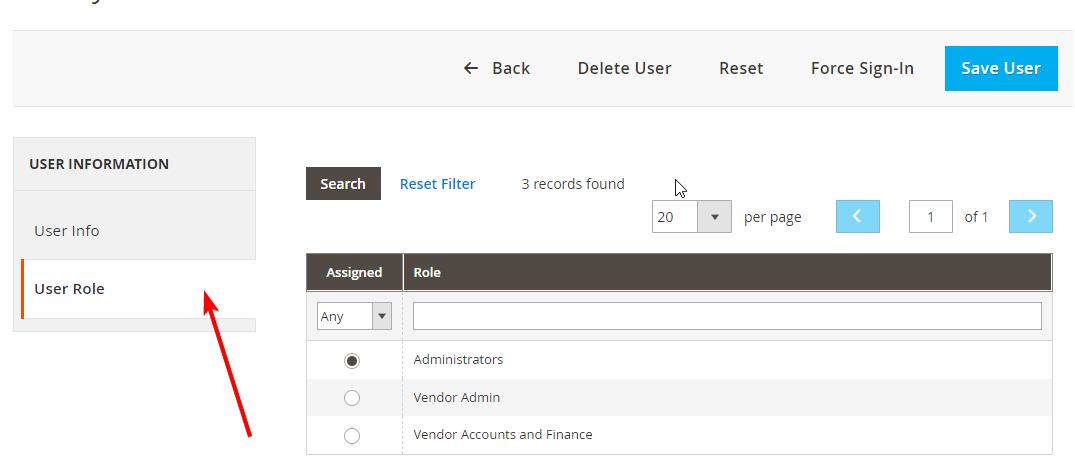This screenshot has height=471, width=1075.
Task: Click the Reset Filter link
Action: 437,184
